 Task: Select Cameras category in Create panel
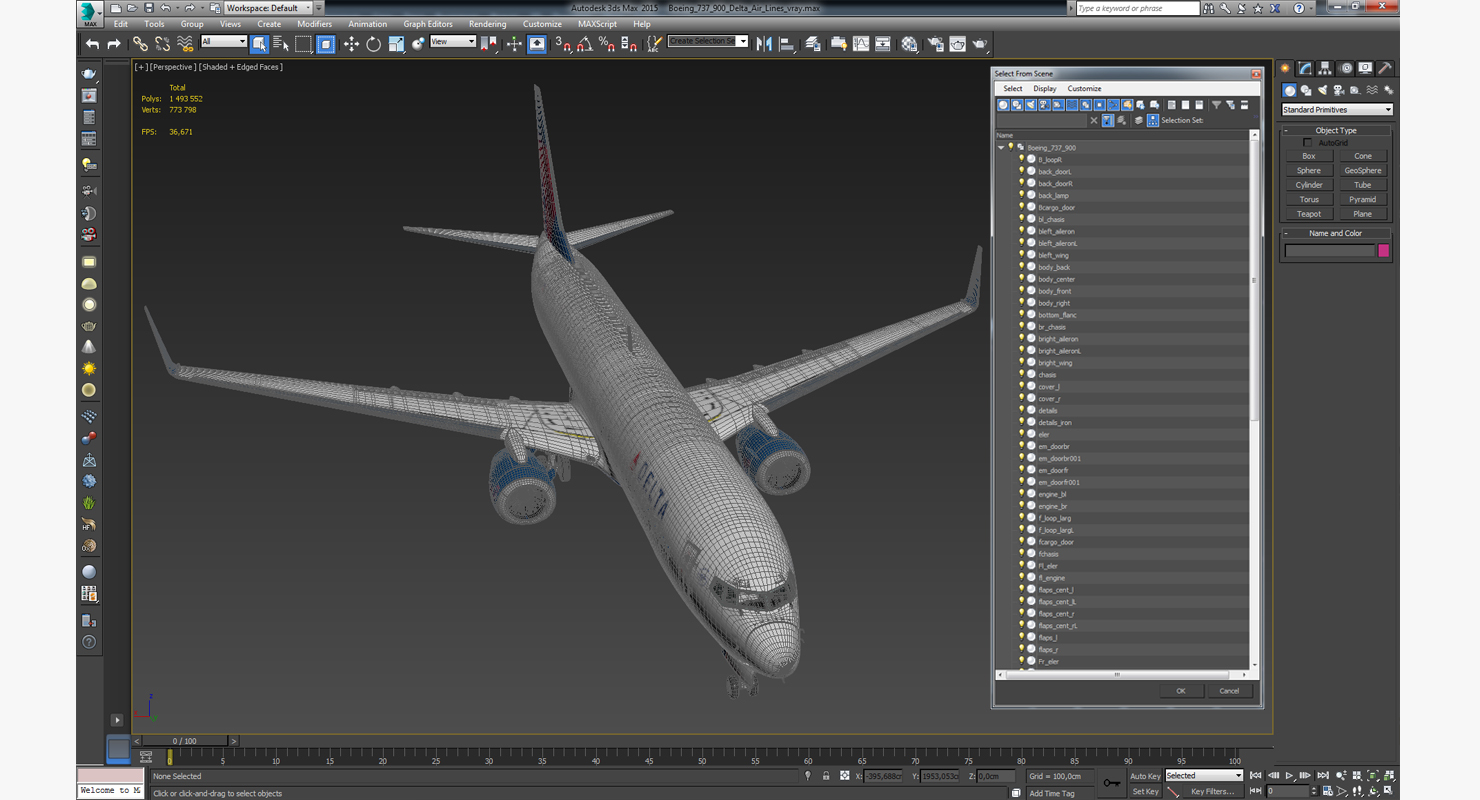pos(1338,90)
